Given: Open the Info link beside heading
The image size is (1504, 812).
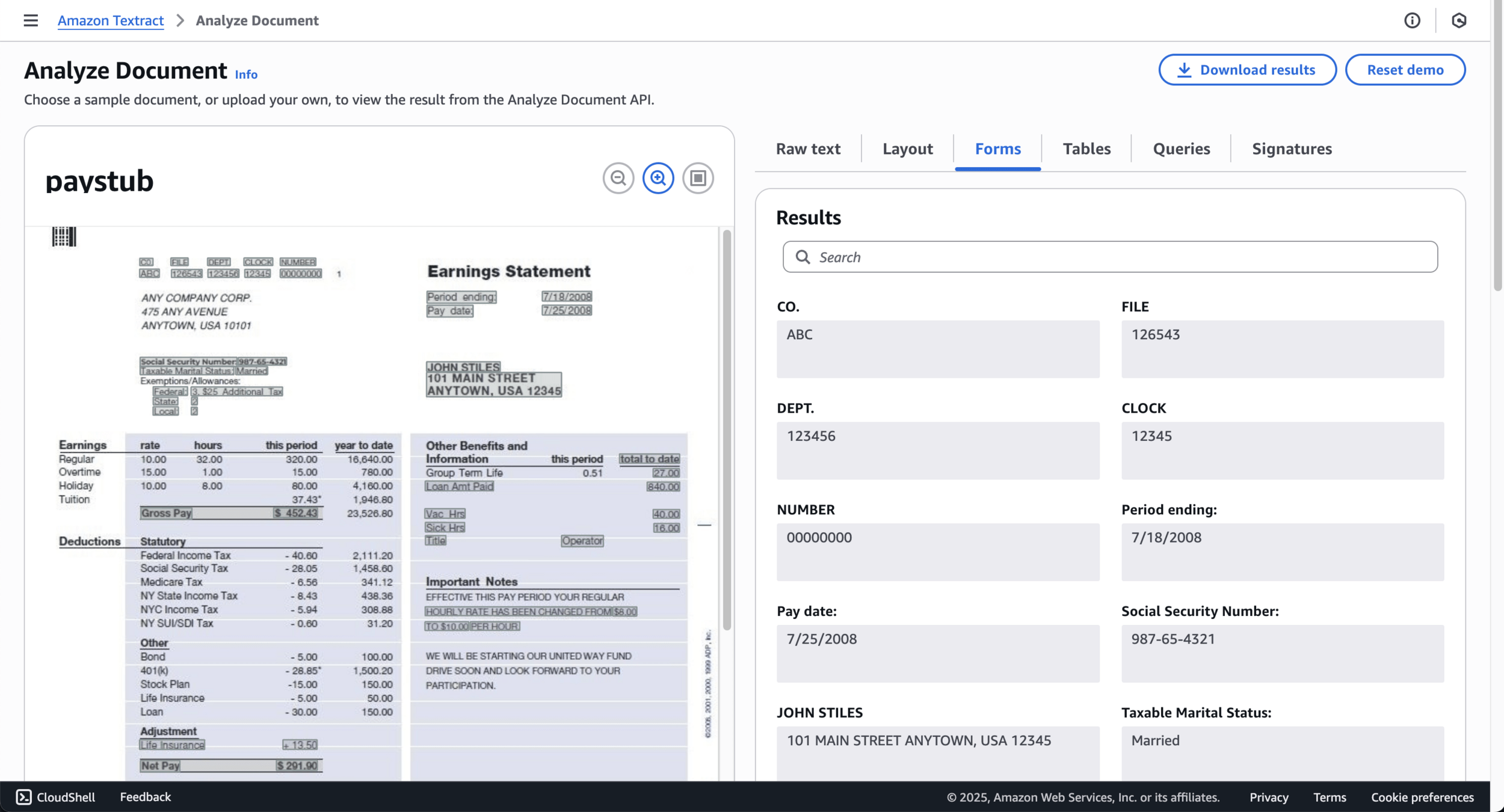Looking at the screenshot, I should pyautogui.click(x=245, y=75).
